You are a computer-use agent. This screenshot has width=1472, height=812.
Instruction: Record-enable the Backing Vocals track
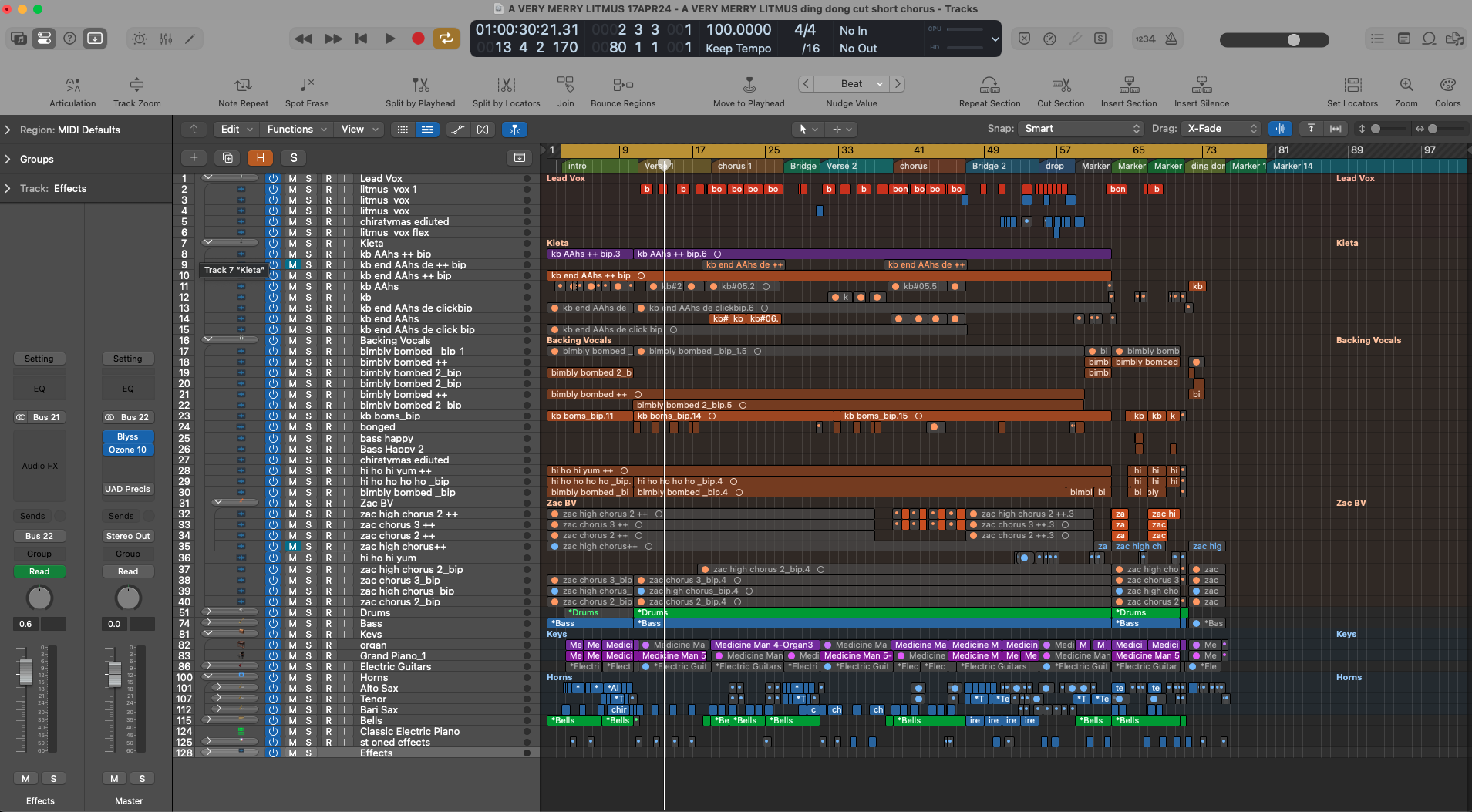pos(328,341)
